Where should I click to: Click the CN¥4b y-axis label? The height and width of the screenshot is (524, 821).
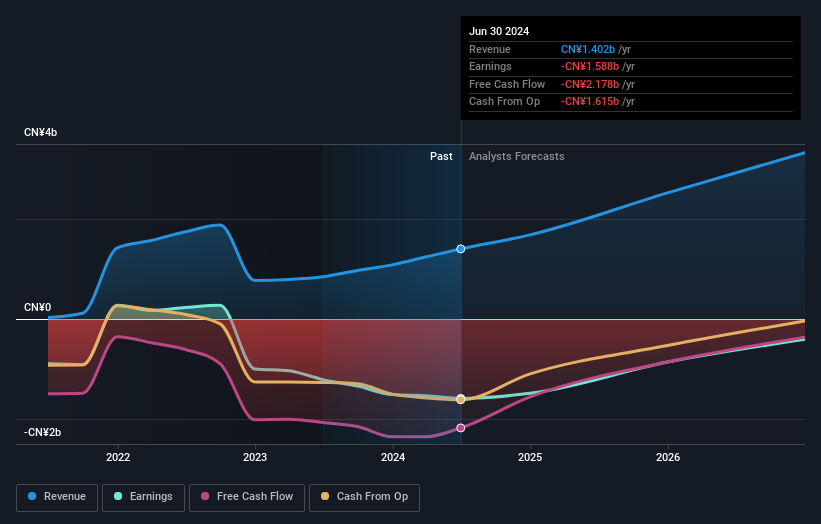40,132
